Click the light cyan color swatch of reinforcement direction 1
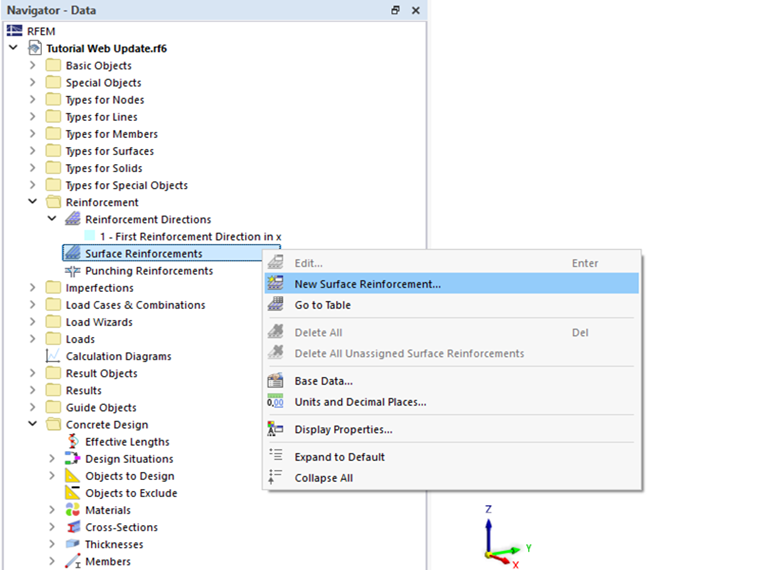Screen dimensions: 760x570 (x=90, y=236)
